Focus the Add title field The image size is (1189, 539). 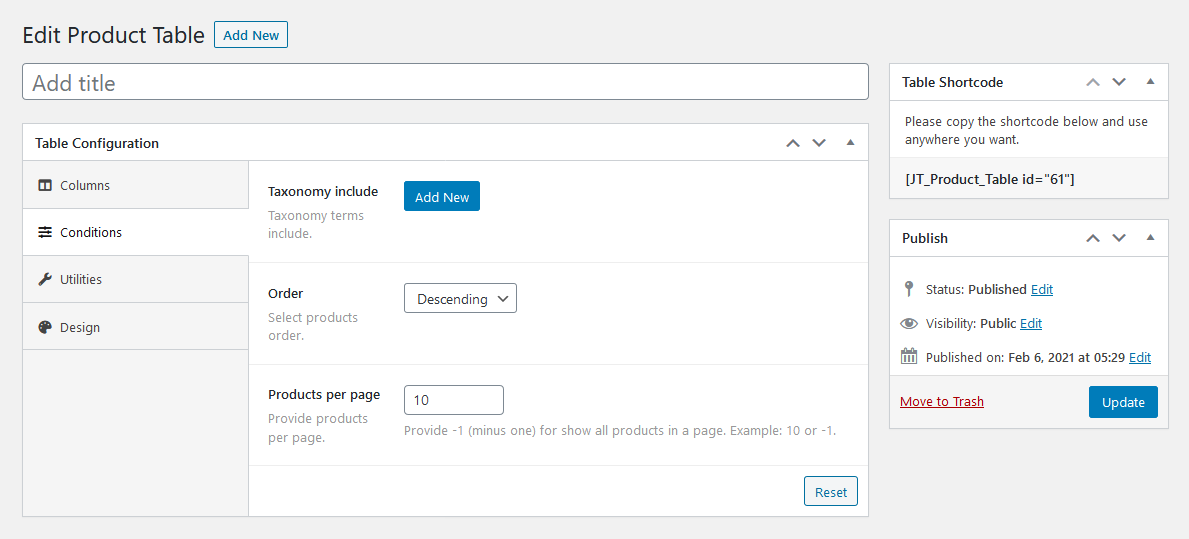point(445,82)
